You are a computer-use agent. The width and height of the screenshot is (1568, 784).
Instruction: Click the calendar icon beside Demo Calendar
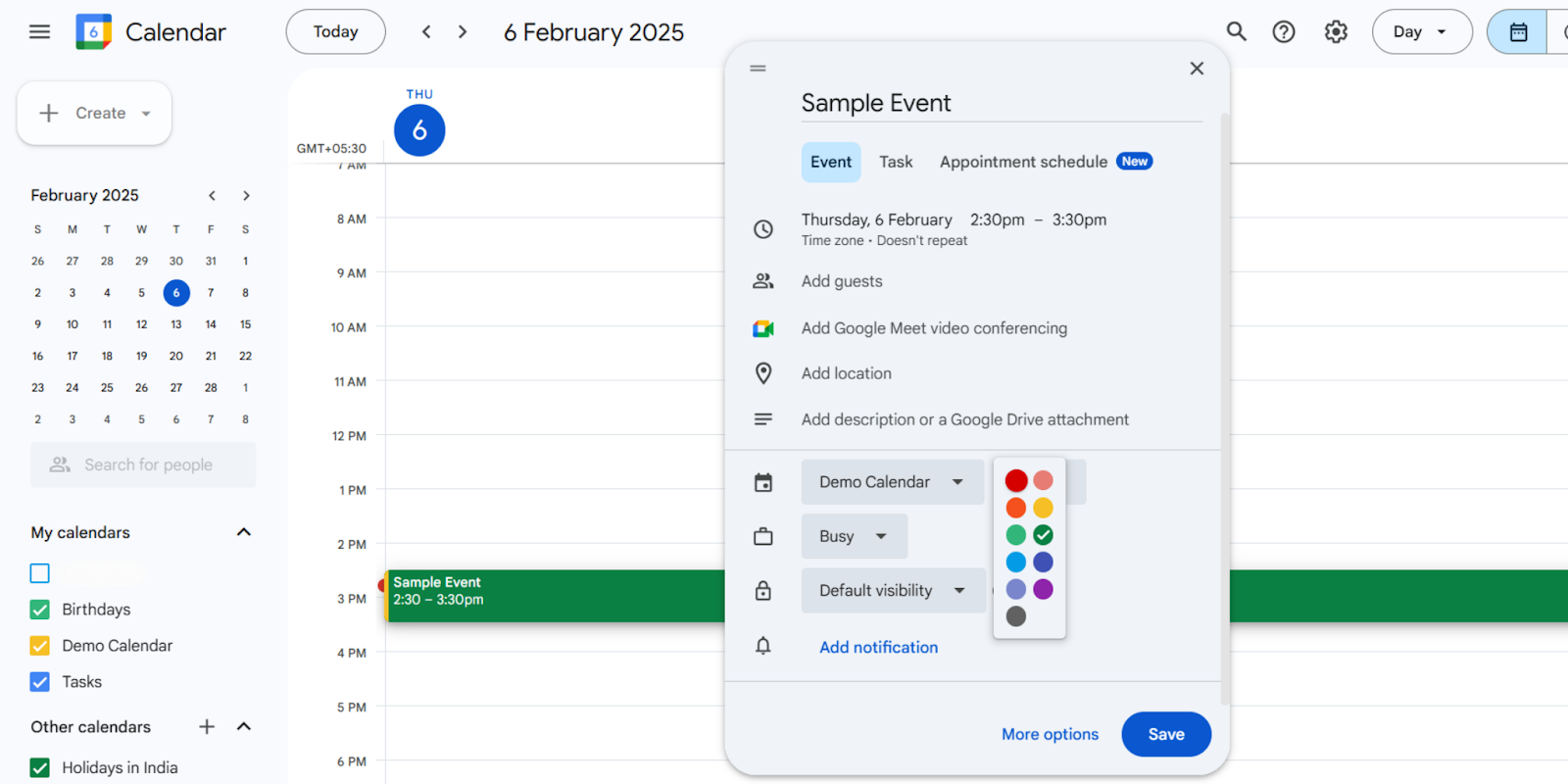coord(763,482)
